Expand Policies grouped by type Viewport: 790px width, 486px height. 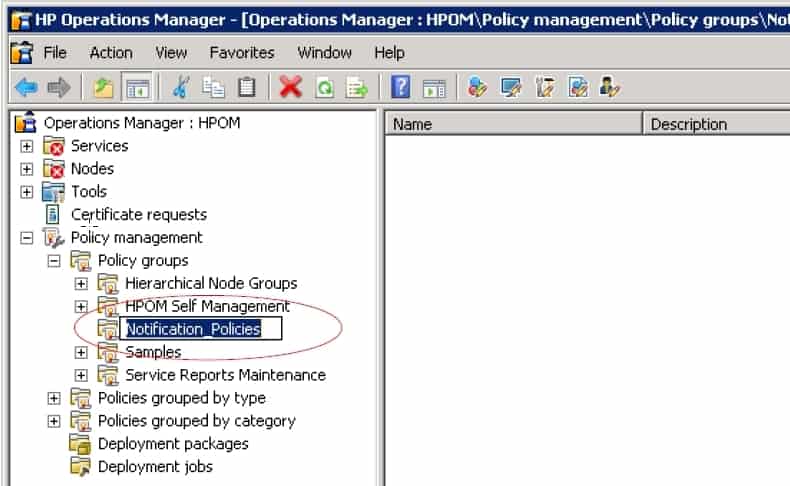pyautogui.click(x=53, y=398)
